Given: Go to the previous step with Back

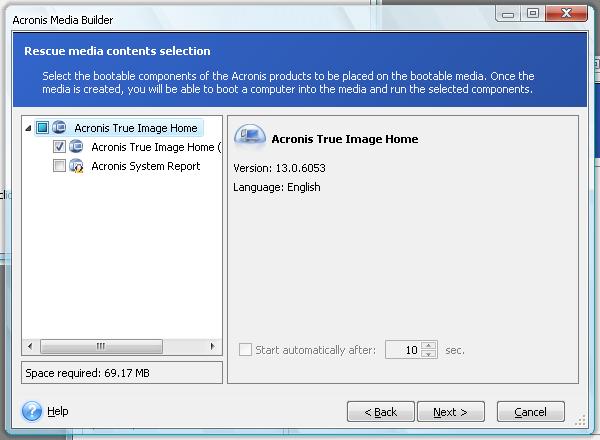Looking at the screenshot, I should (x=381, y=412).
